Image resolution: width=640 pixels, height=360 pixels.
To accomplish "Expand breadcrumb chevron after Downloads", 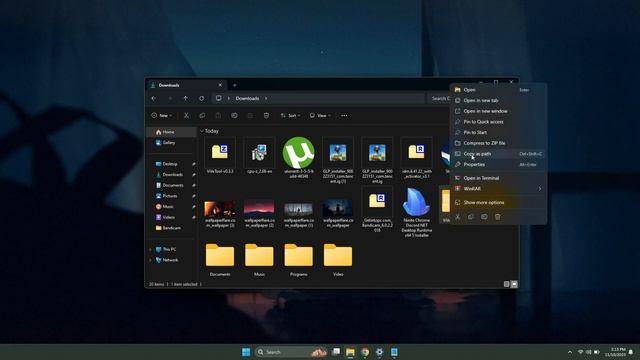I will click(266, 98).
